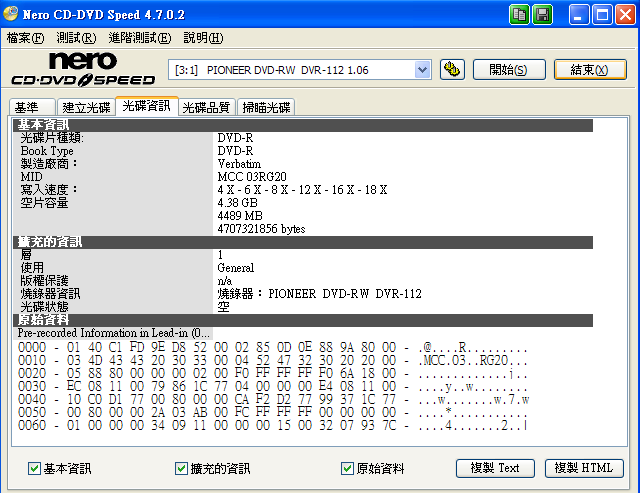Click the hex row starting 0050

[273, 413]
